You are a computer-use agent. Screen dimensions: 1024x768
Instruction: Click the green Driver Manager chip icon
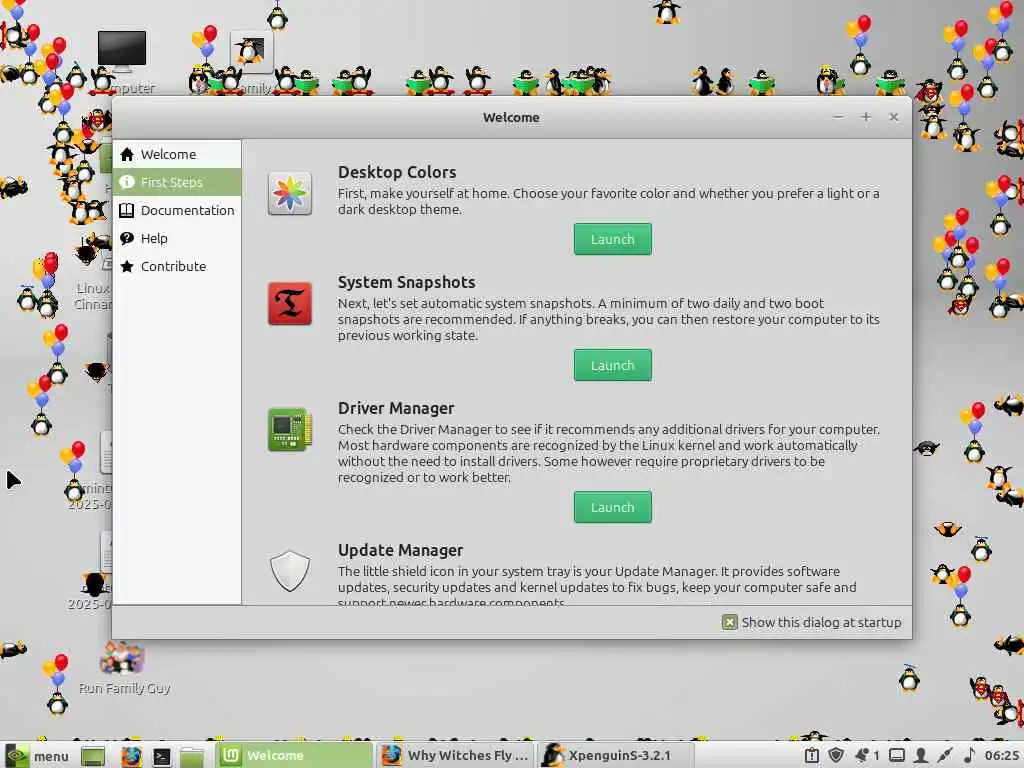290,430
